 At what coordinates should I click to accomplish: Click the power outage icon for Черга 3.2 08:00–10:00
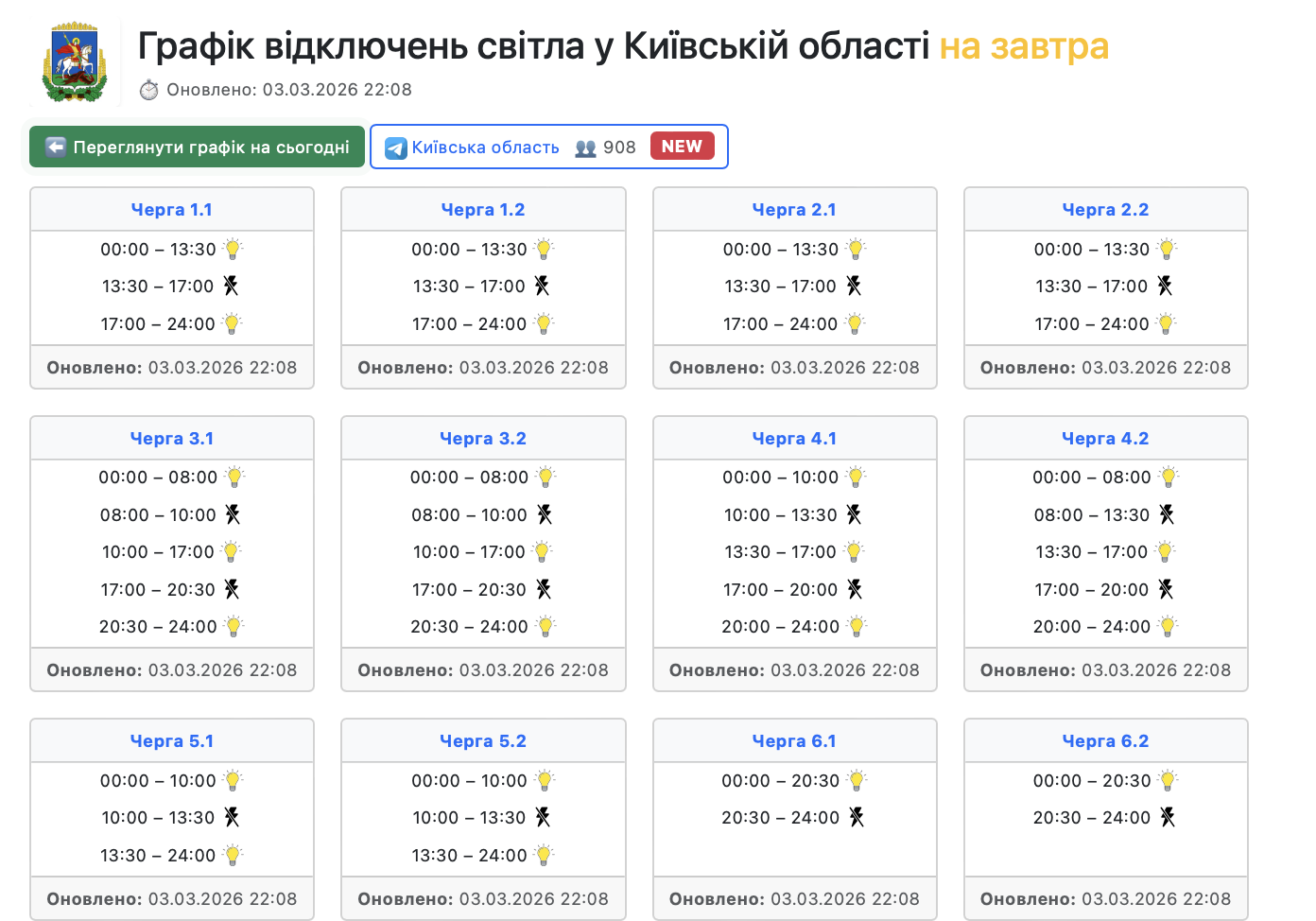[x=544, y=514]
